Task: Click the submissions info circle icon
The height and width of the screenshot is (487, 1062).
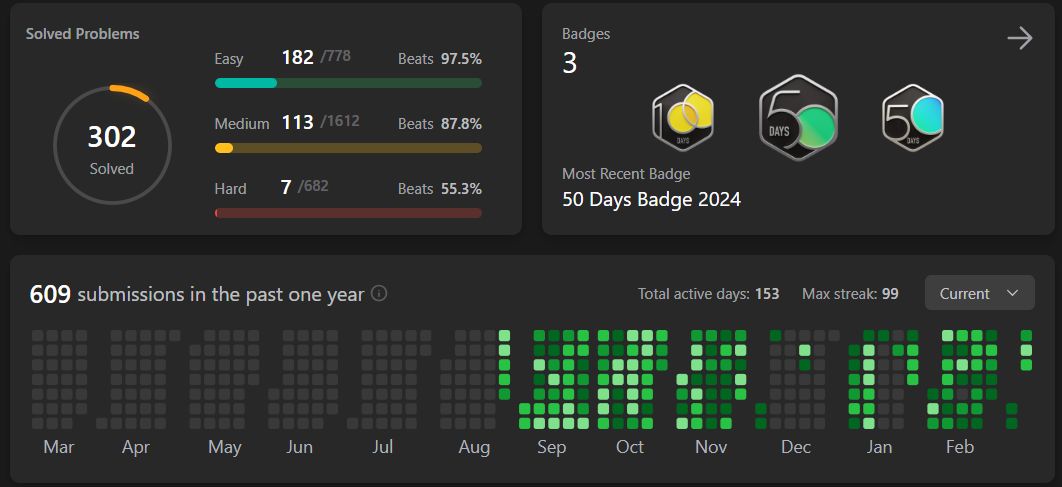Action: coord(379,294)
